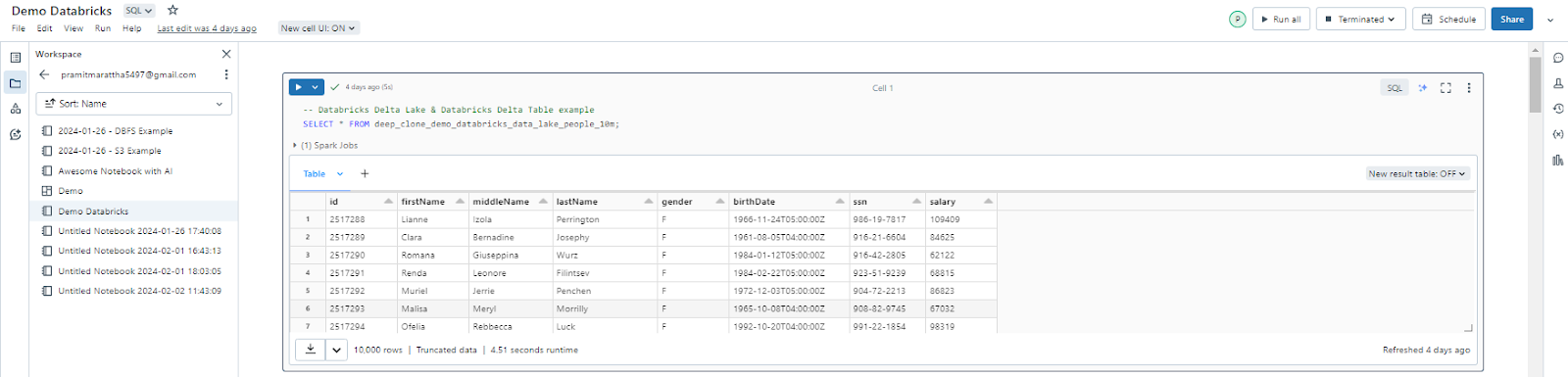The image size is (1568, 377).
Task: Open the Cell 1 kebab options menu
Action: click(x=1468, y=87)
